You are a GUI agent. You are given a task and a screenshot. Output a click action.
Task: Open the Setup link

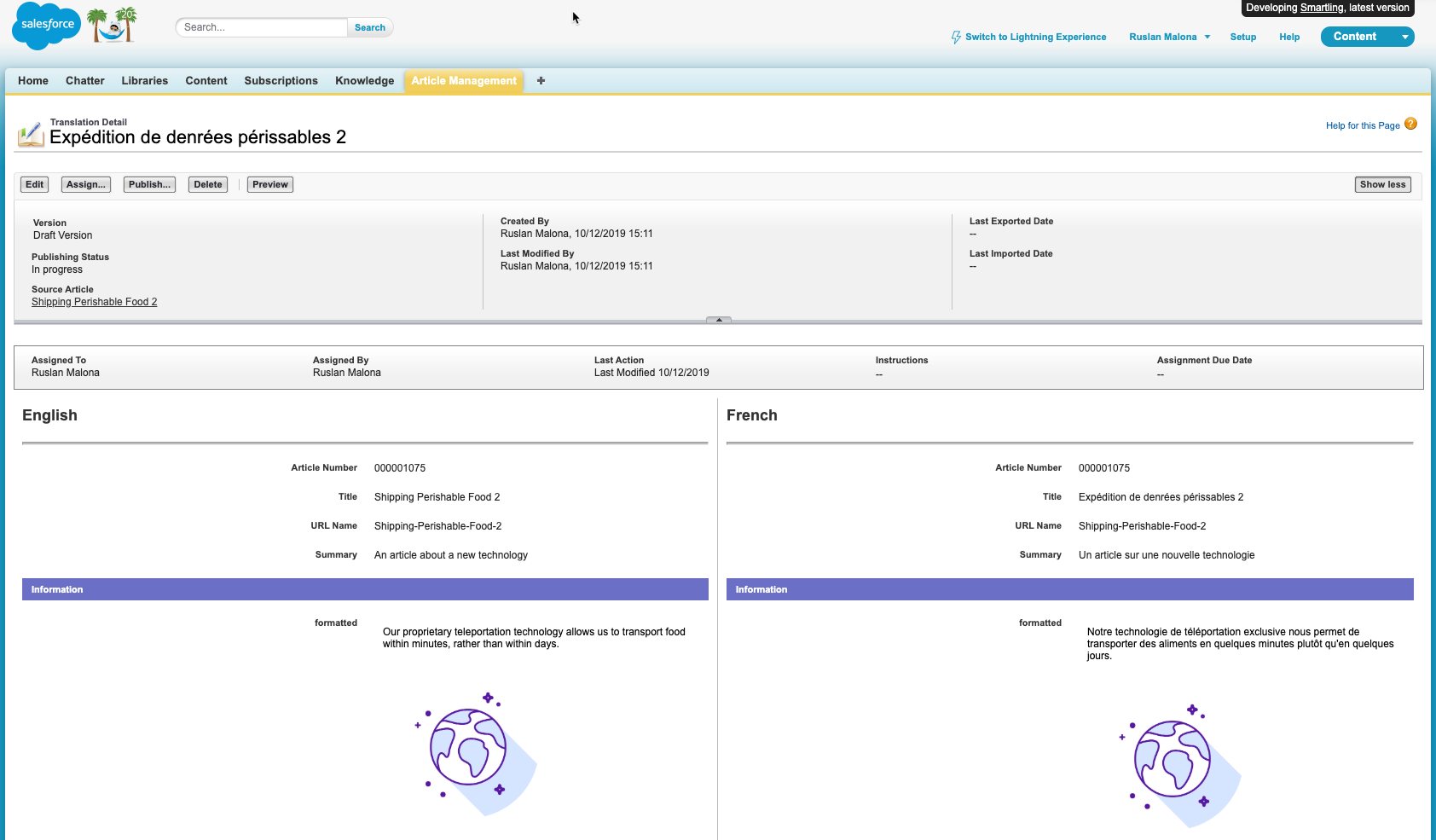click(1242, 38)
